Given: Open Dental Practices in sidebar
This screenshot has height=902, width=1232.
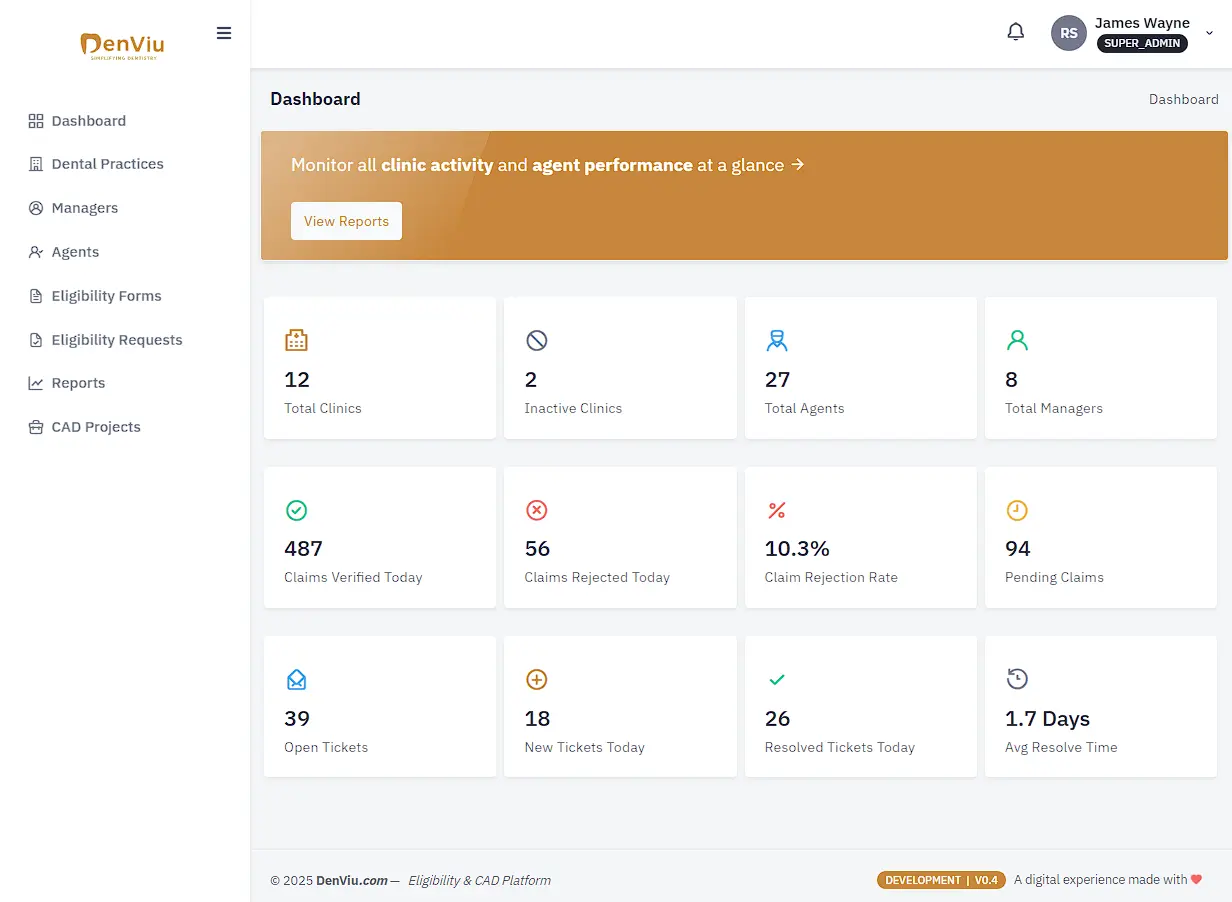Looking at the screenshot, I should [x=107, y=164].
